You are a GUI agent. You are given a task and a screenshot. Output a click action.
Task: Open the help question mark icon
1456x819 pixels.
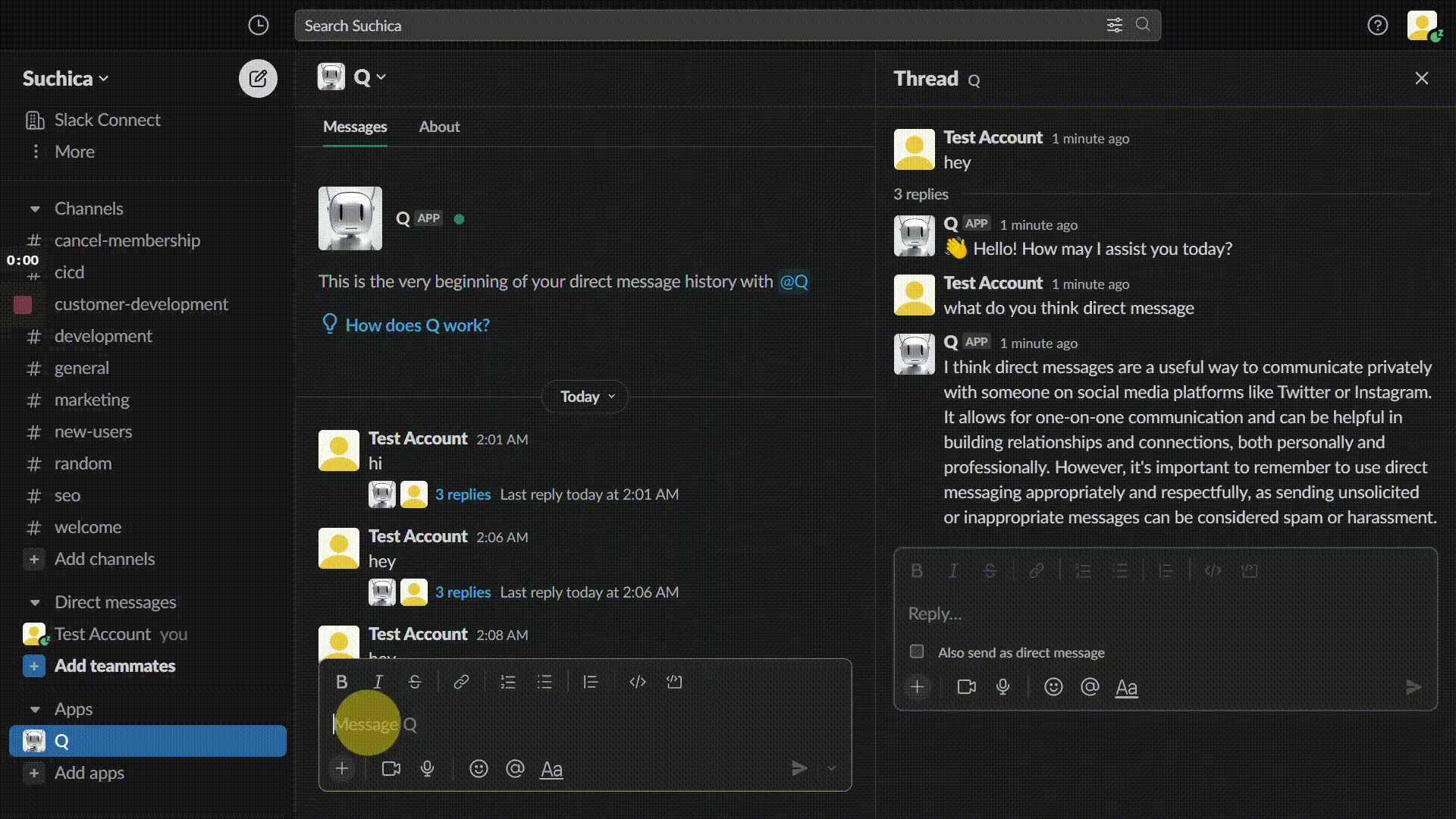(1377, 25)
